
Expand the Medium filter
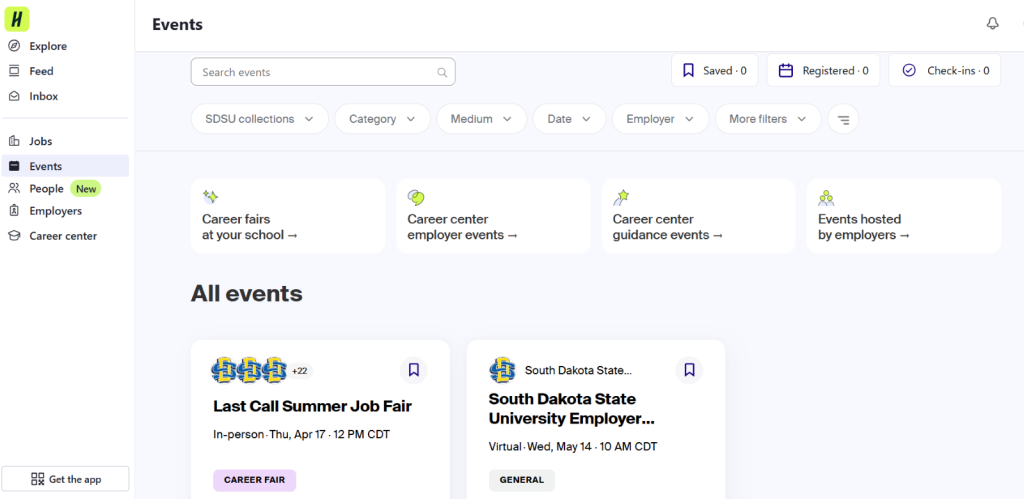(x=481, y=119)
